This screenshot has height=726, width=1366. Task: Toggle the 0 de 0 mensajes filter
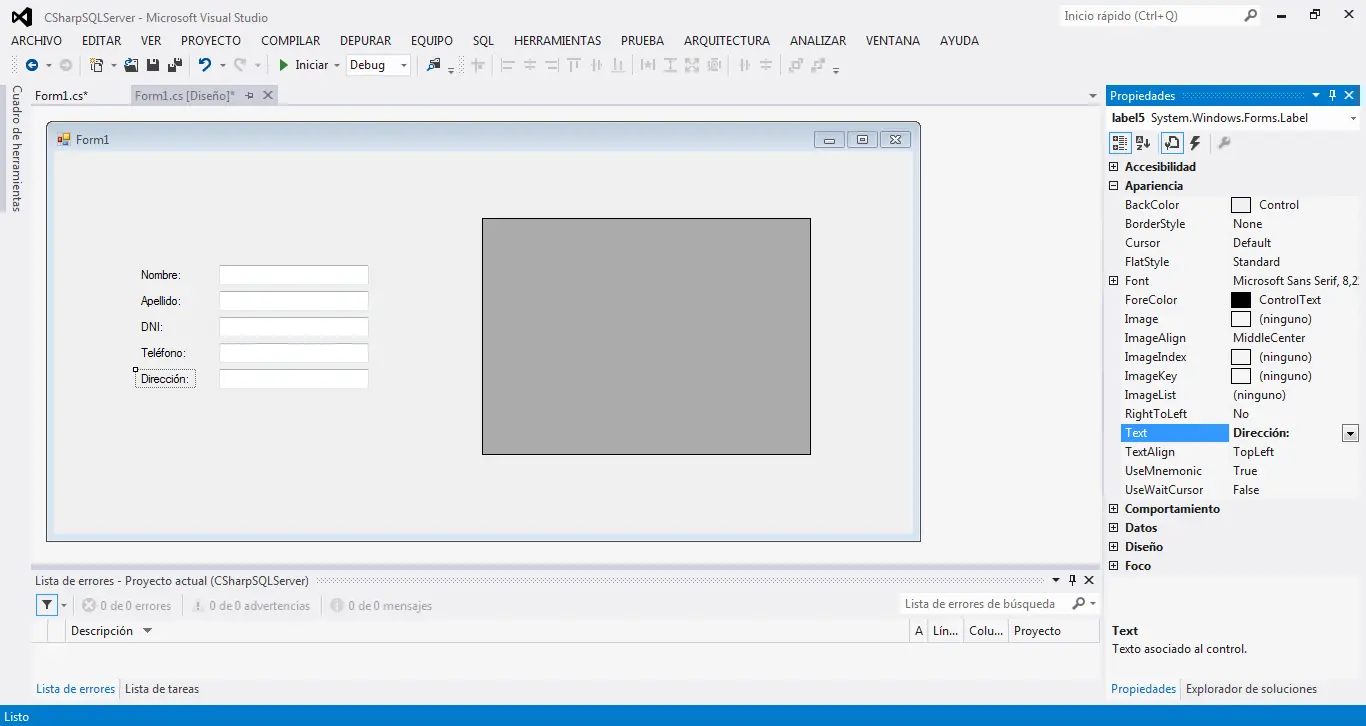point(381,605)
